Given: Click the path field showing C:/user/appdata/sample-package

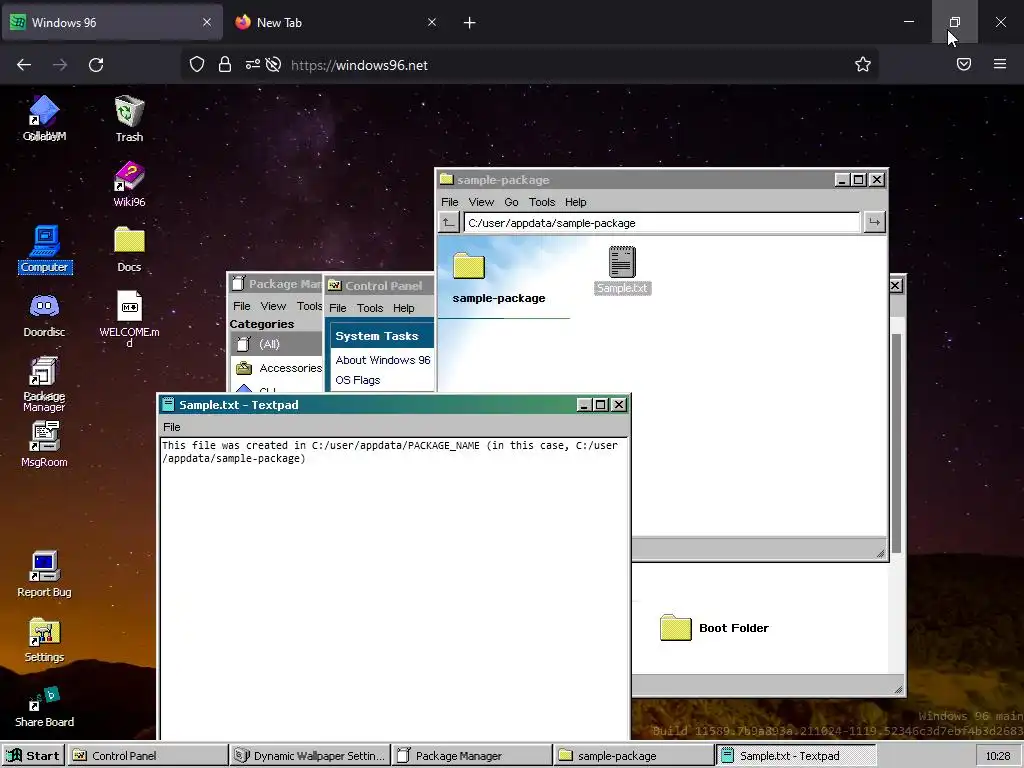Looking at the screenshot, I should [x=662, y=223].
